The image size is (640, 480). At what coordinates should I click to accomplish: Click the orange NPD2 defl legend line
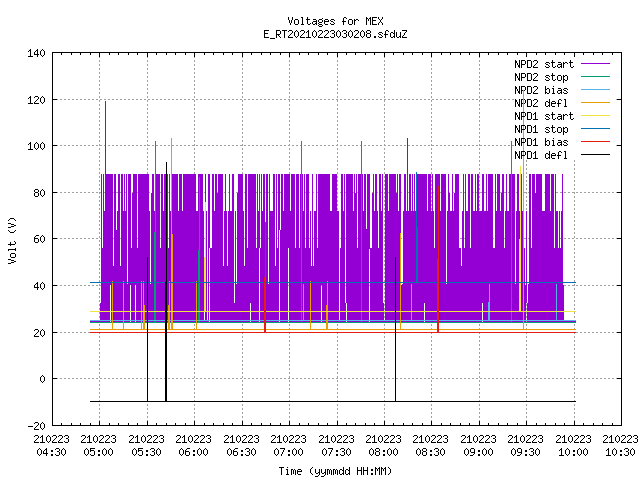(x=596, y=102)
